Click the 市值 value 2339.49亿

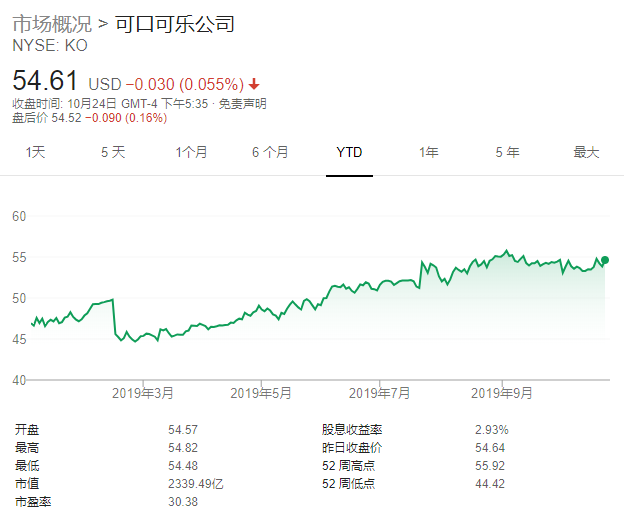[196, 485]
